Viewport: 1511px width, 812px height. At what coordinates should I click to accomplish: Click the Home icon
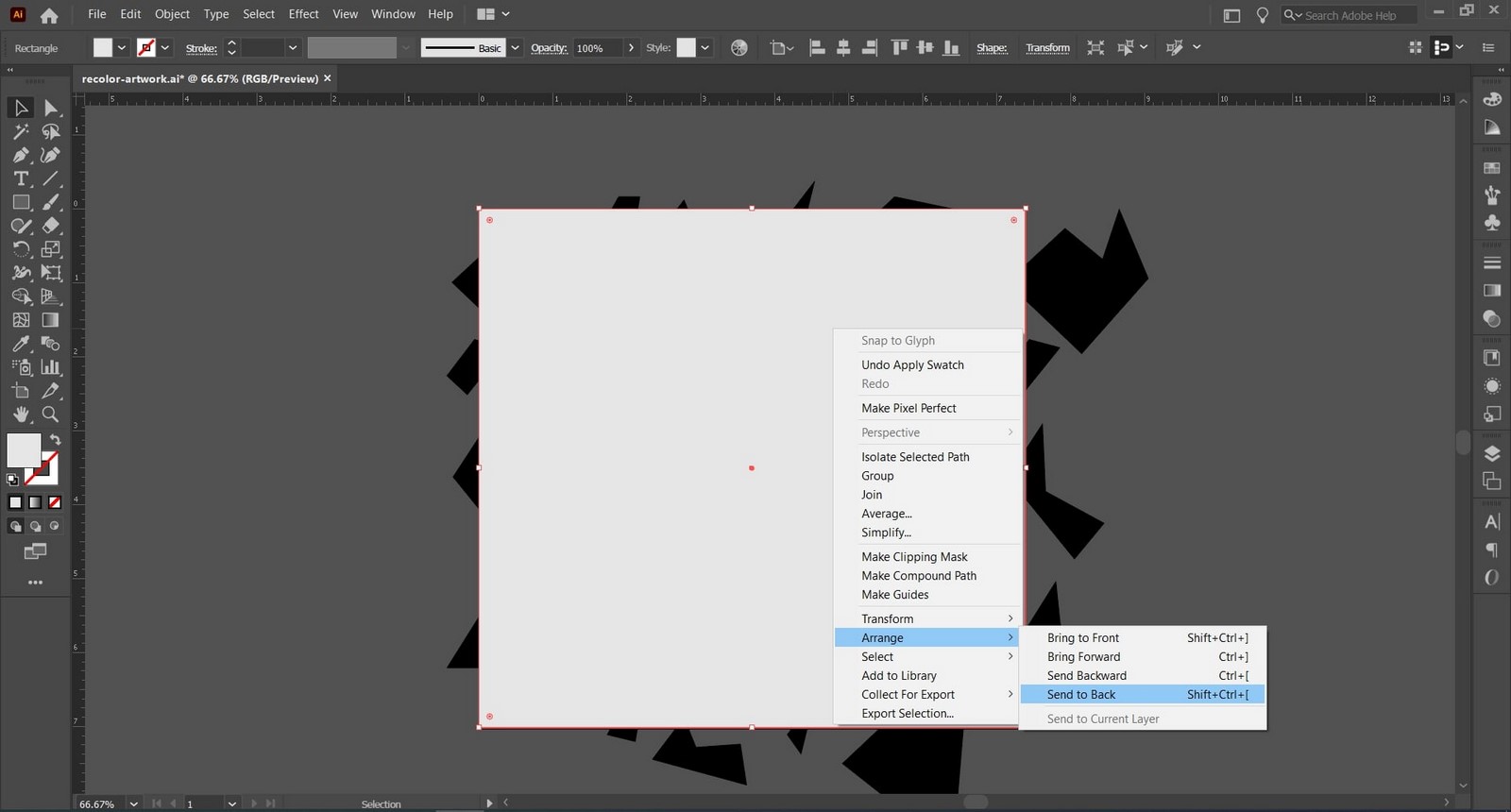click(x=49, y=15)
